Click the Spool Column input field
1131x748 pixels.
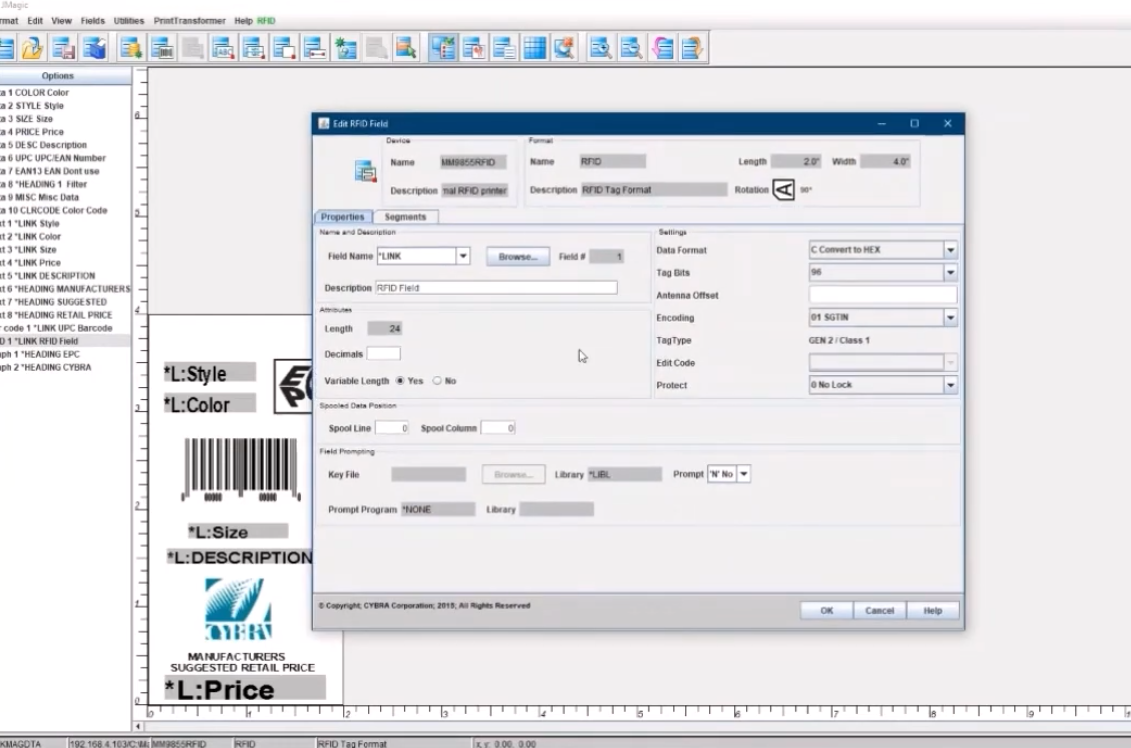pyautogui.click(x=498, y=428)
